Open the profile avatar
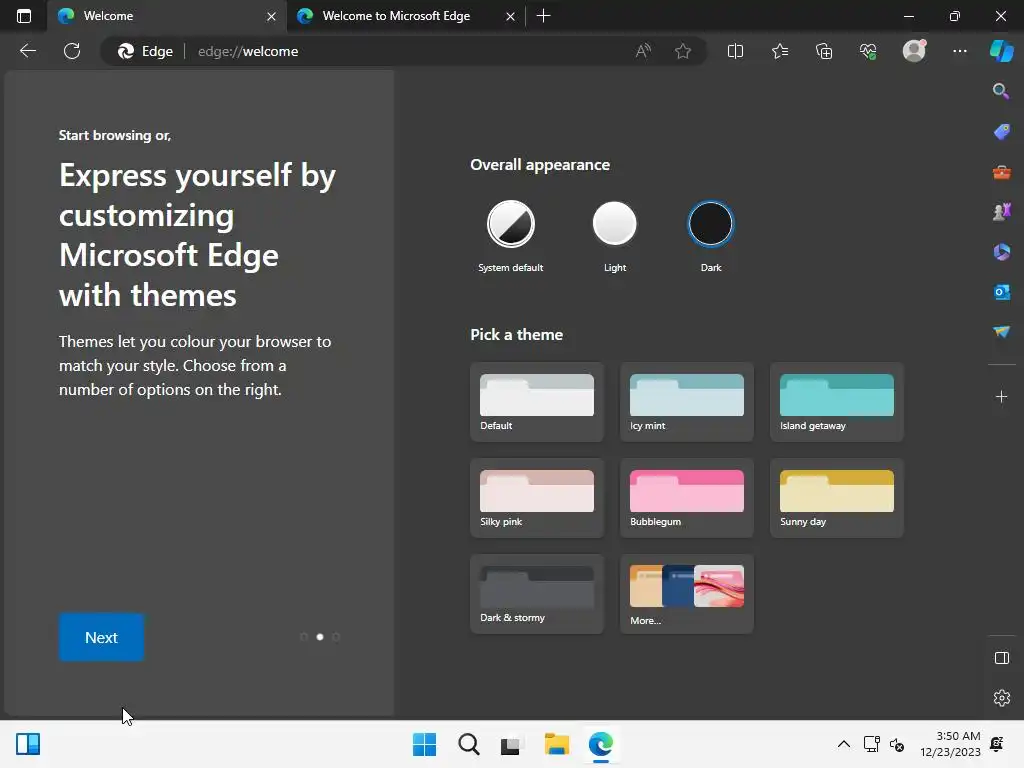Screen dimensions: 1024x768 point(914,50)
